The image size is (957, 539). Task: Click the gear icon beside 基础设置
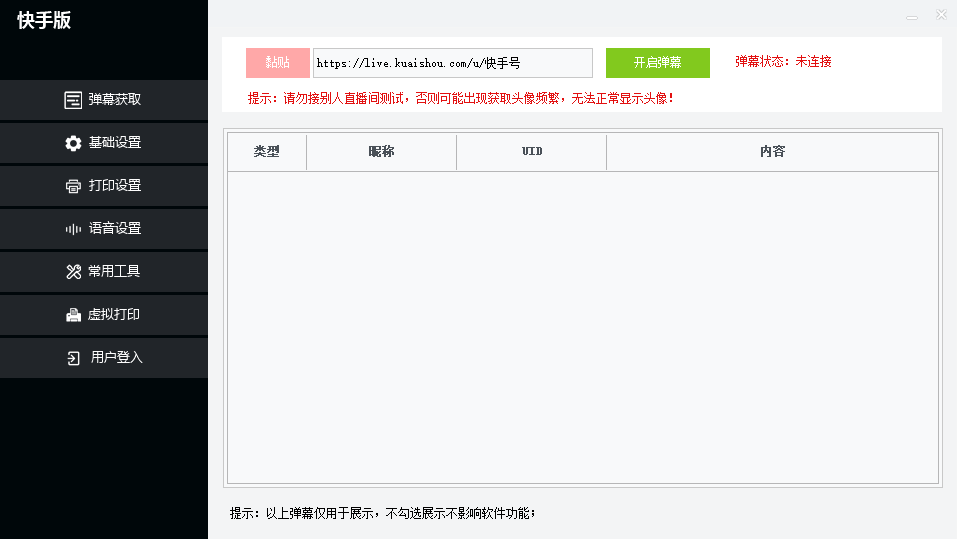pos(73,143)
